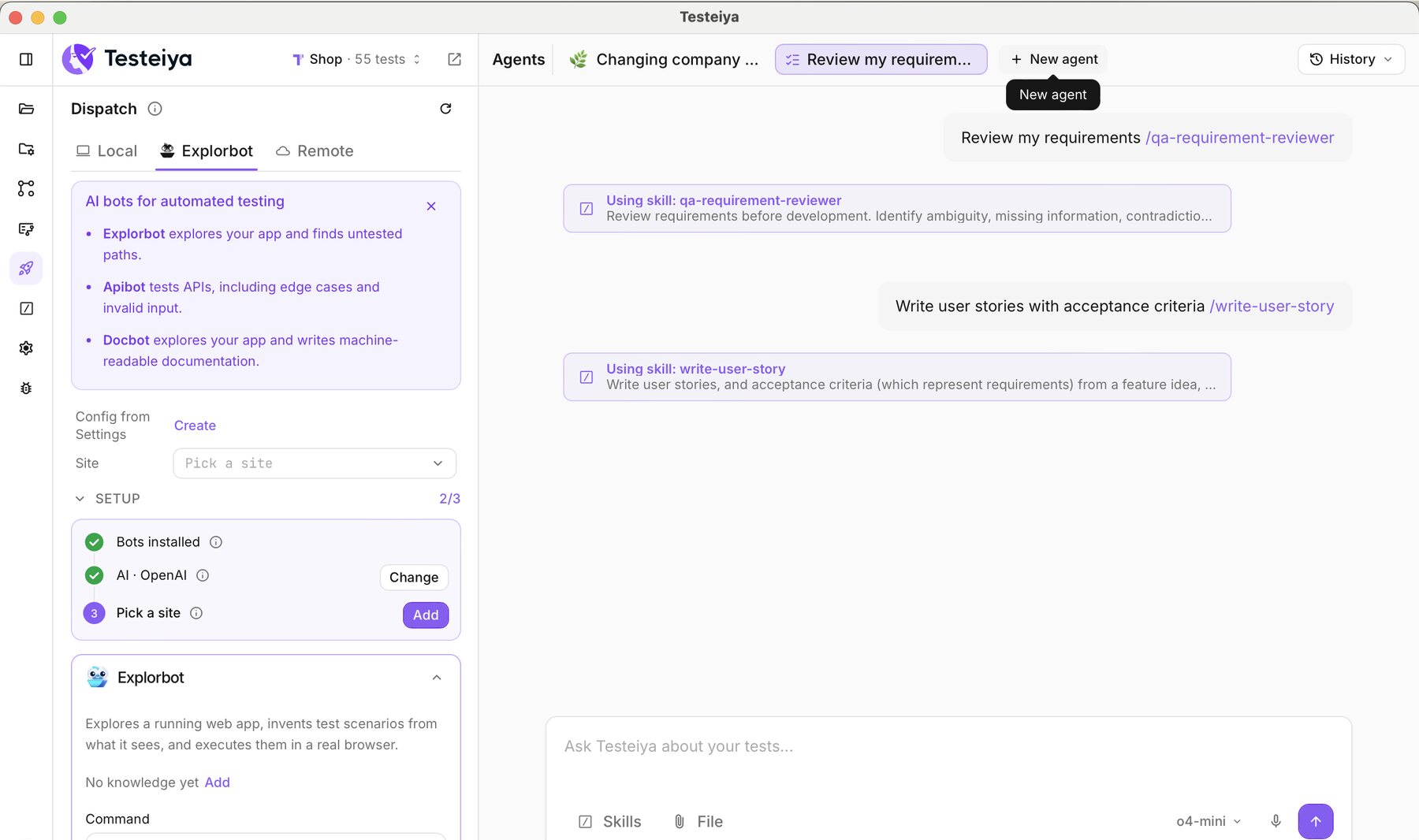Attach a File with the paperclip
Image resolution: width=1419 pixels, height=840 pixels.
pos(698,821)
